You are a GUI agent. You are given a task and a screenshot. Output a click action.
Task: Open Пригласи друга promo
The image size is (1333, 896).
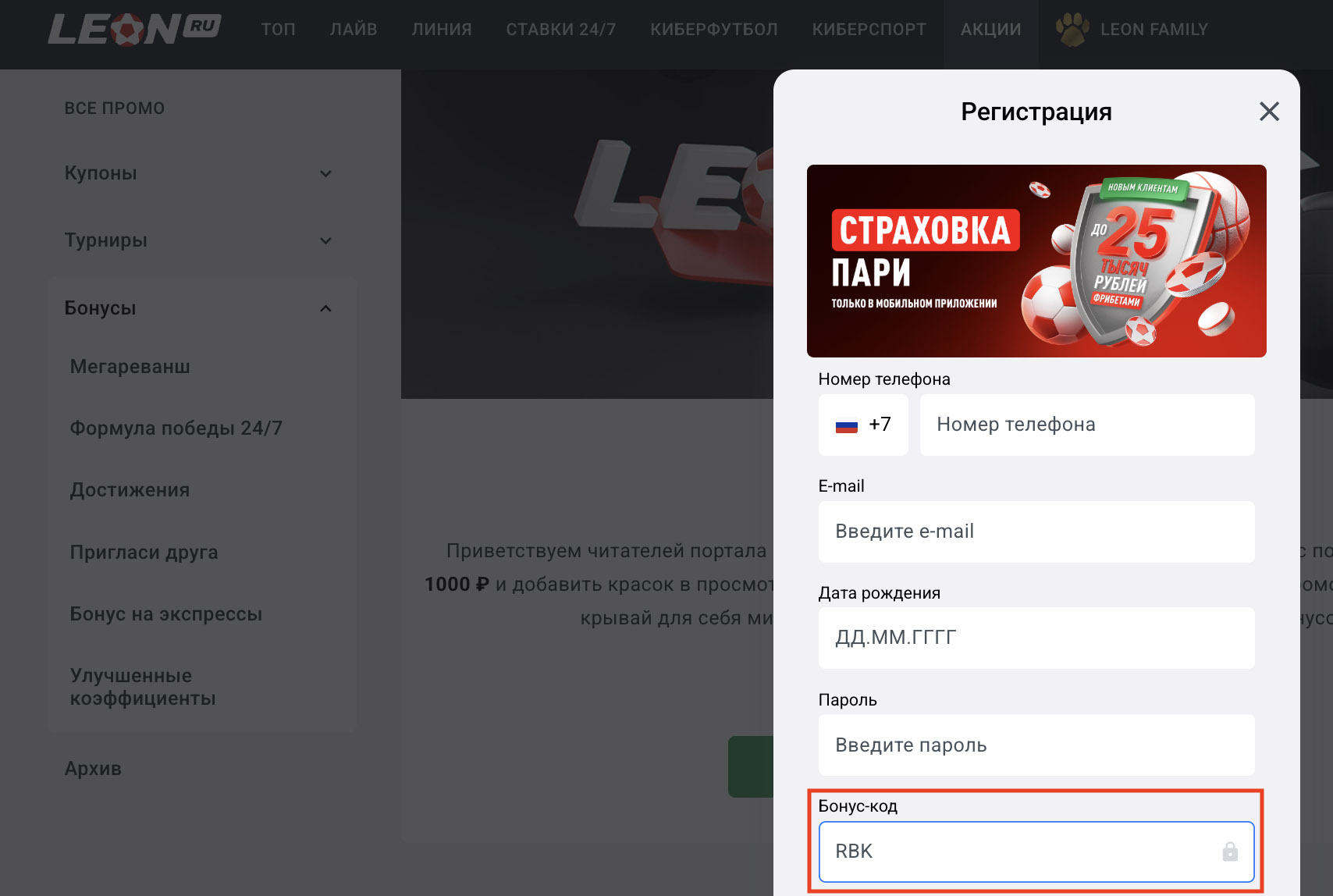coord(144,552)
